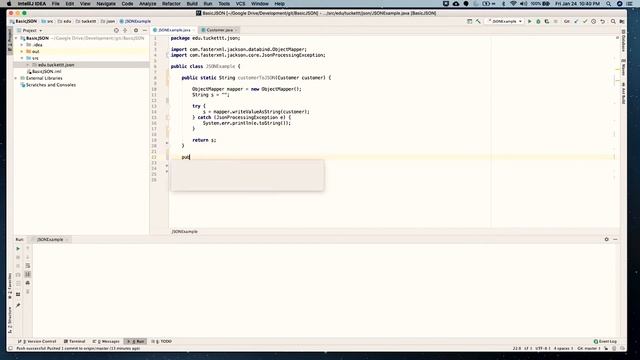Click the Run panel layout icon

[18, 294]
